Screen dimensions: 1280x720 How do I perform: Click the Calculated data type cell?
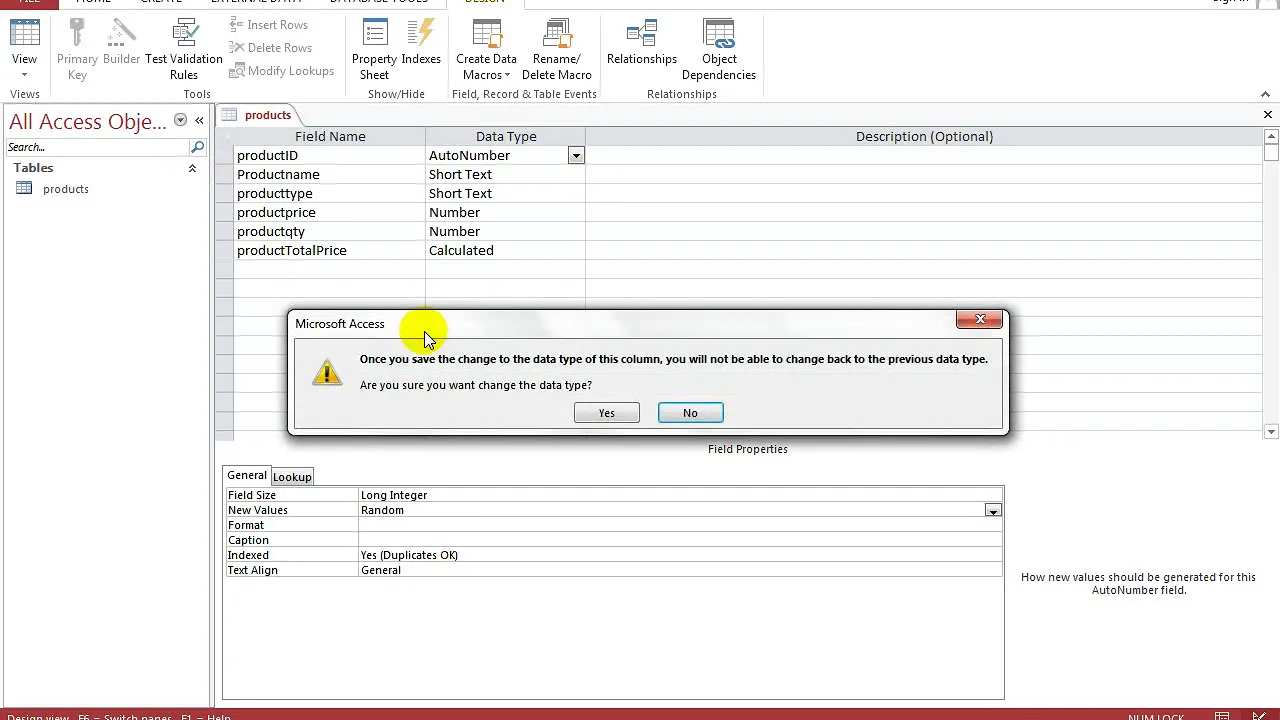coord(505,250)
